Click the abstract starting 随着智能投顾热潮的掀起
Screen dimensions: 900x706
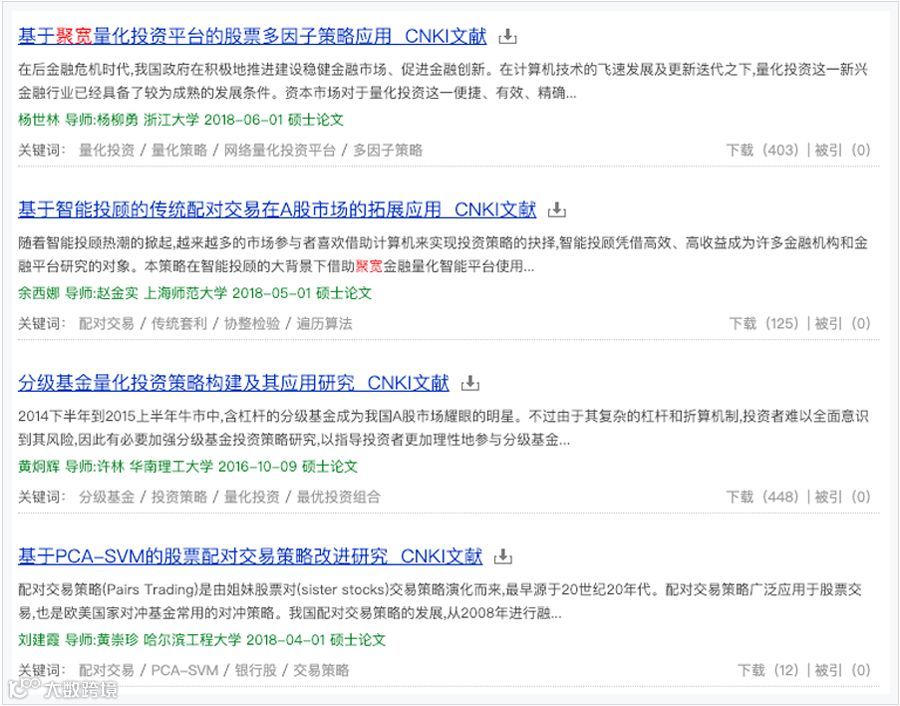click(x=443, y=254)
